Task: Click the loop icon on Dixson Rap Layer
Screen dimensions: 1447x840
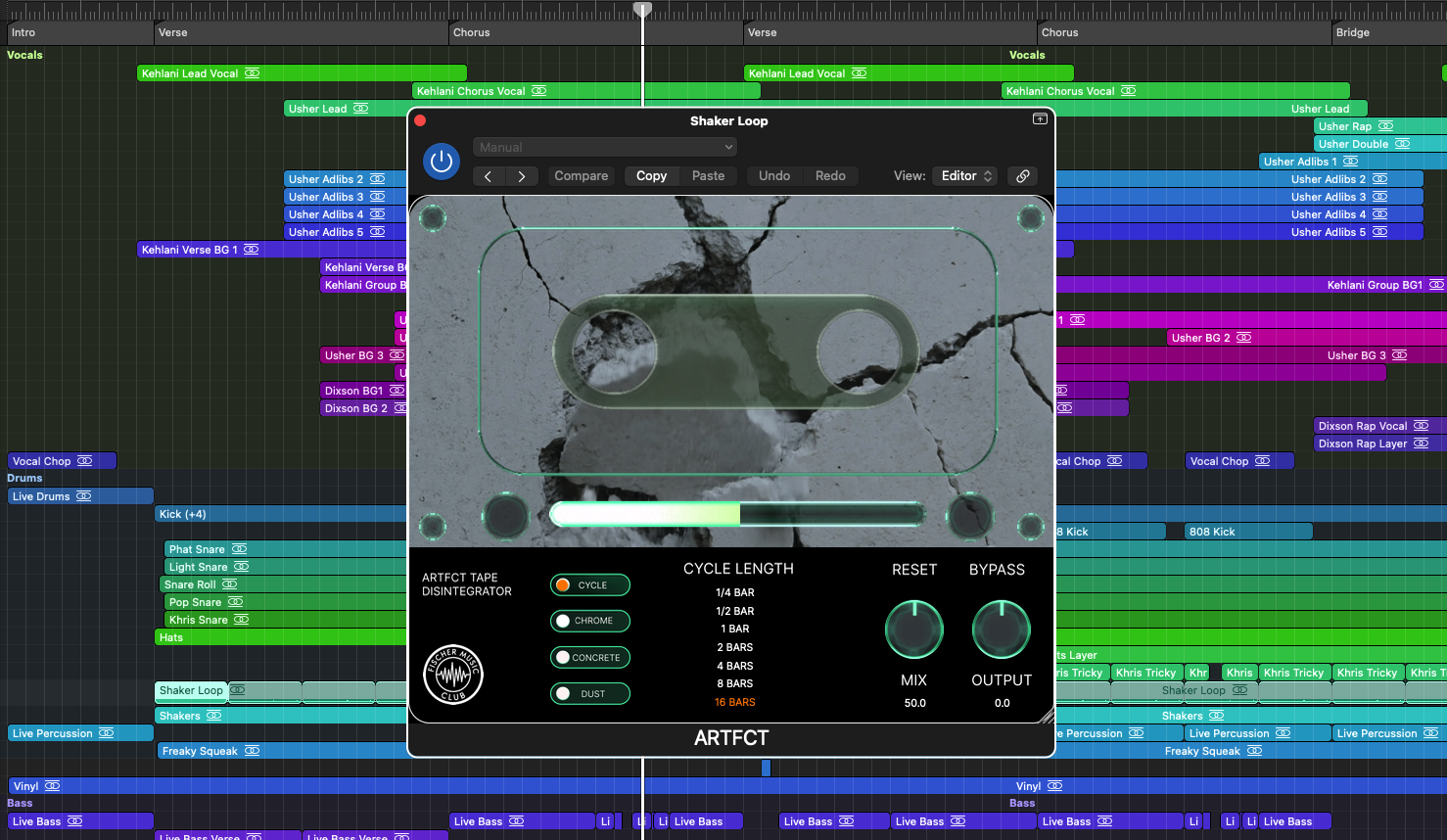Action: (x=1421, y=443)
